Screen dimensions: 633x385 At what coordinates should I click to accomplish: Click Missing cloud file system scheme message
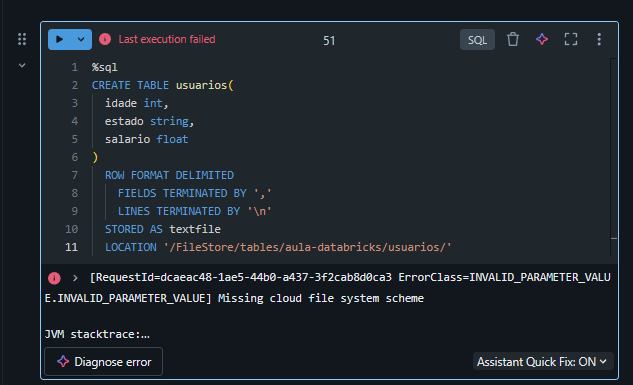pyautogui.click(x=321, y=298)
